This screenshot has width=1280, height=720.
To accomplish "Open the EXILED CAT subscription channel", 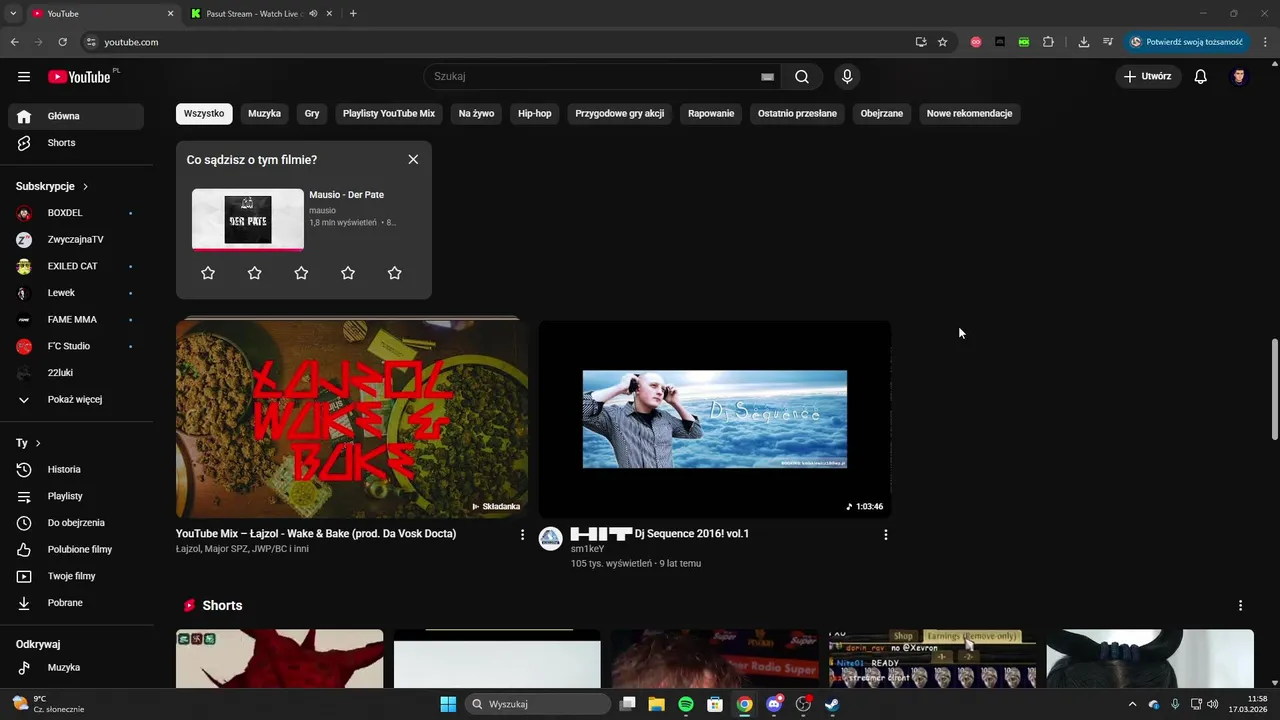I will click(76, 267).
